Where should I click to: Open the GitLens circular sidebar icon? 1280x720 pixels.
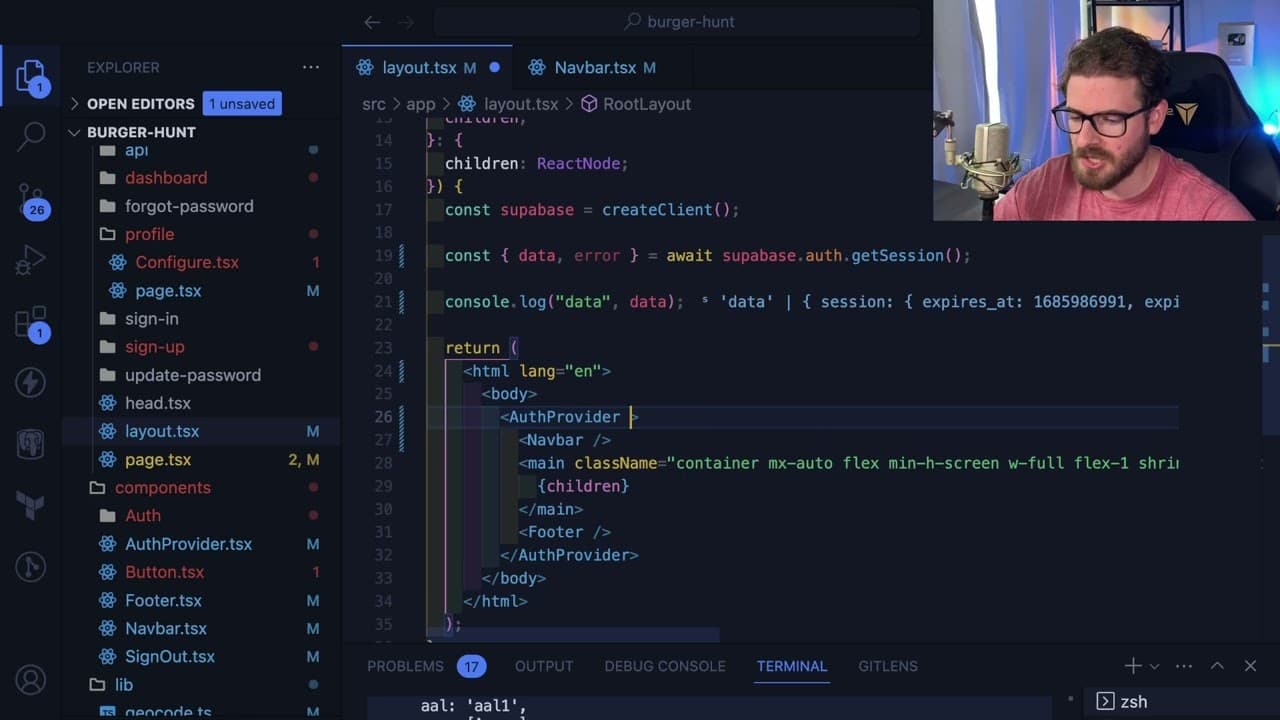(30, 567)
